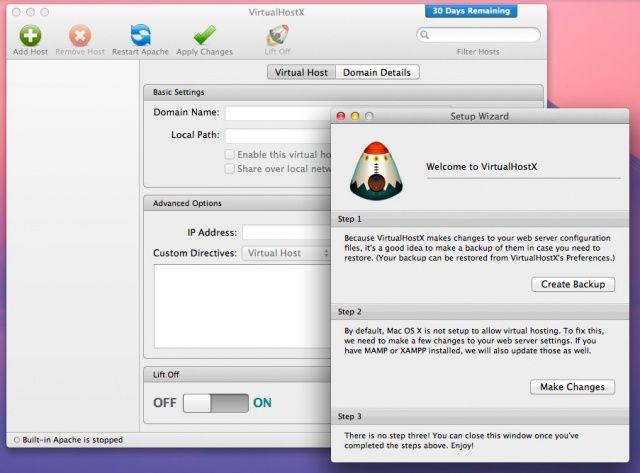Switch to the Domain Details tab

376,72
